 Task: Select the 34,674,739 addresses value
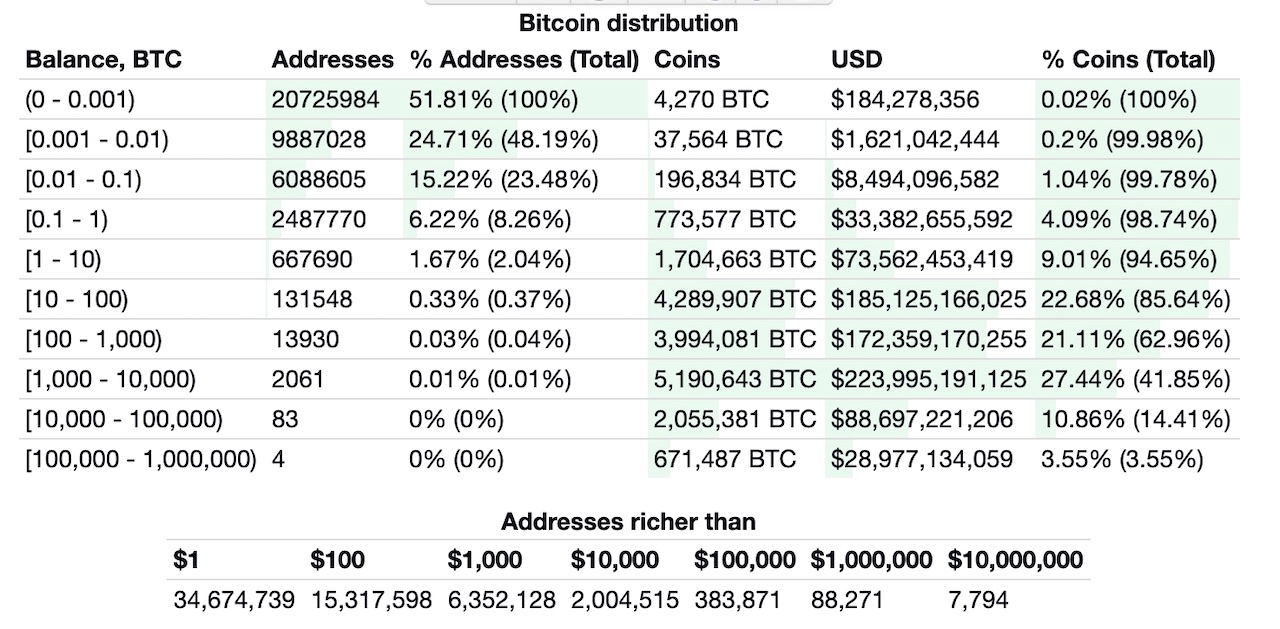(x=234, y=600)
